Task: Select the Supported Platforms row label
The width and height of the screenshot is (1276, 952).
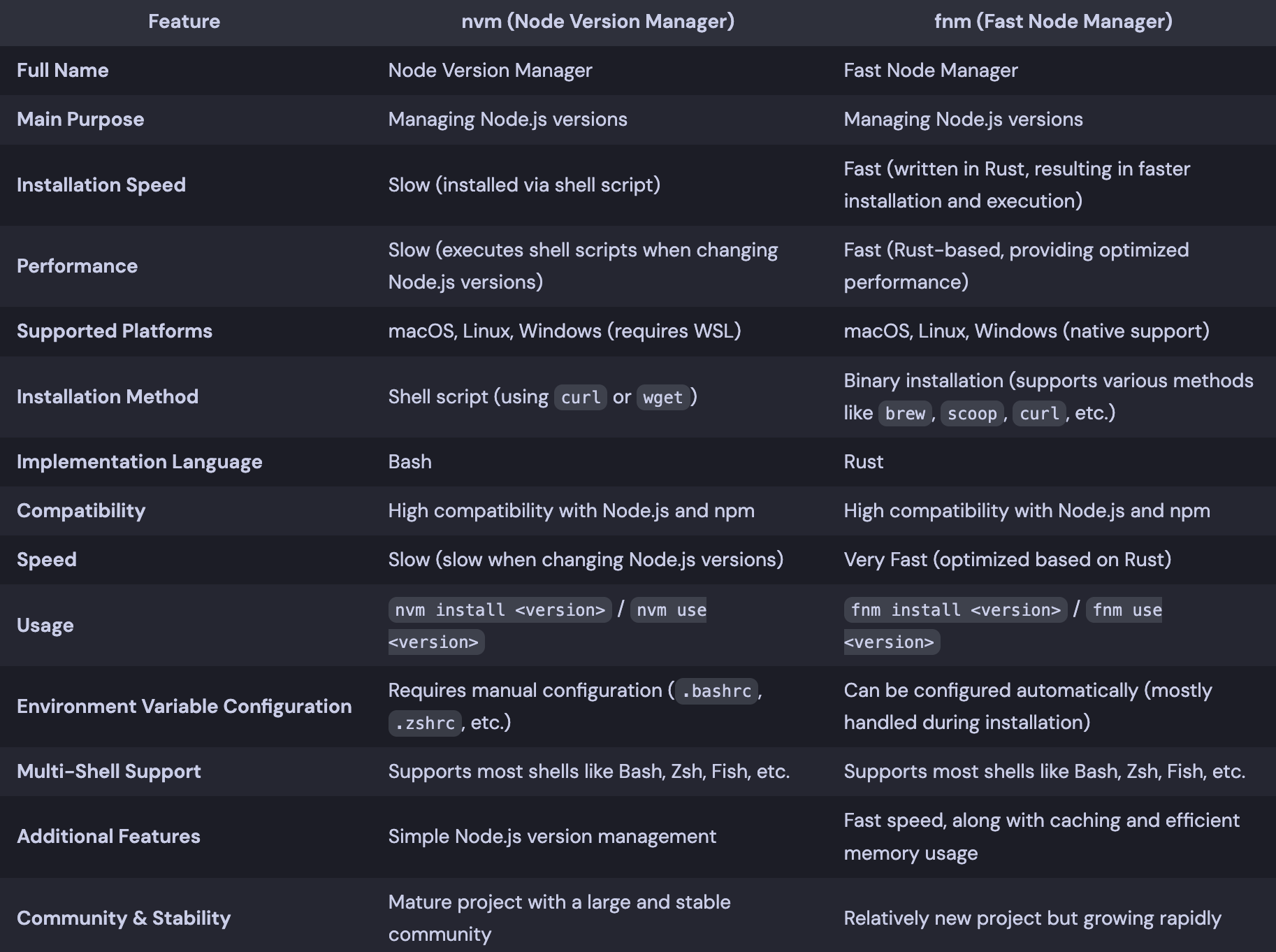Action: coord(113,331)
